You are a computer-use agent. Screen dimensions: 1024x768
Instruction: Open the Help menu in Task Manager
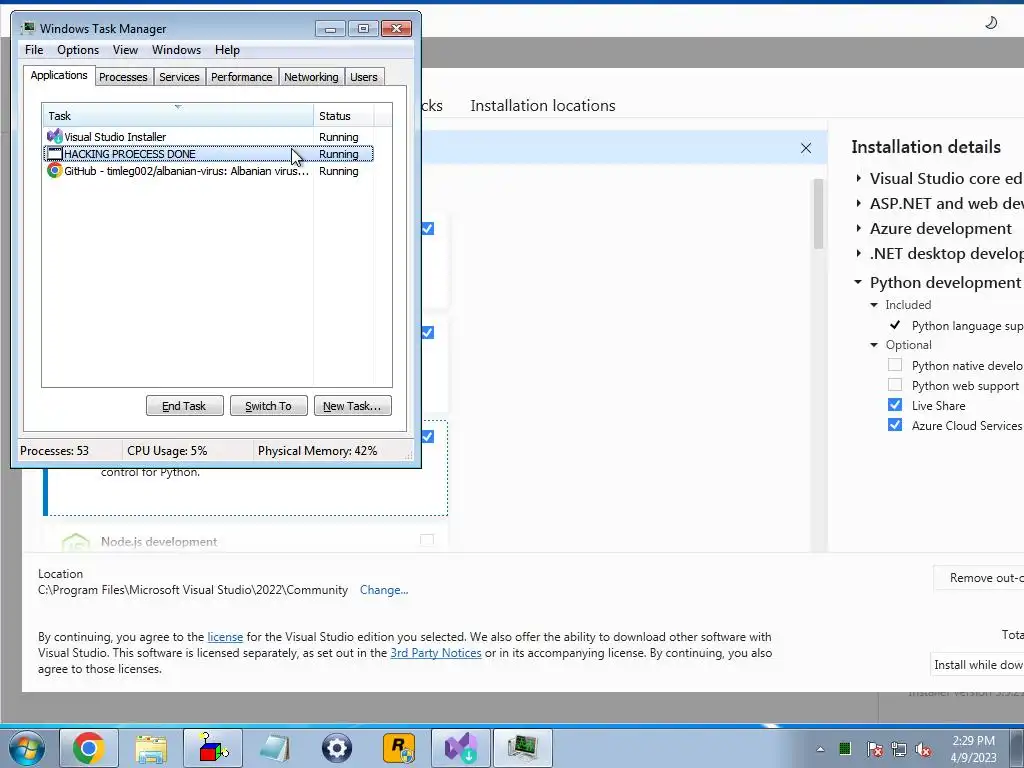click(x=227, y=50)
